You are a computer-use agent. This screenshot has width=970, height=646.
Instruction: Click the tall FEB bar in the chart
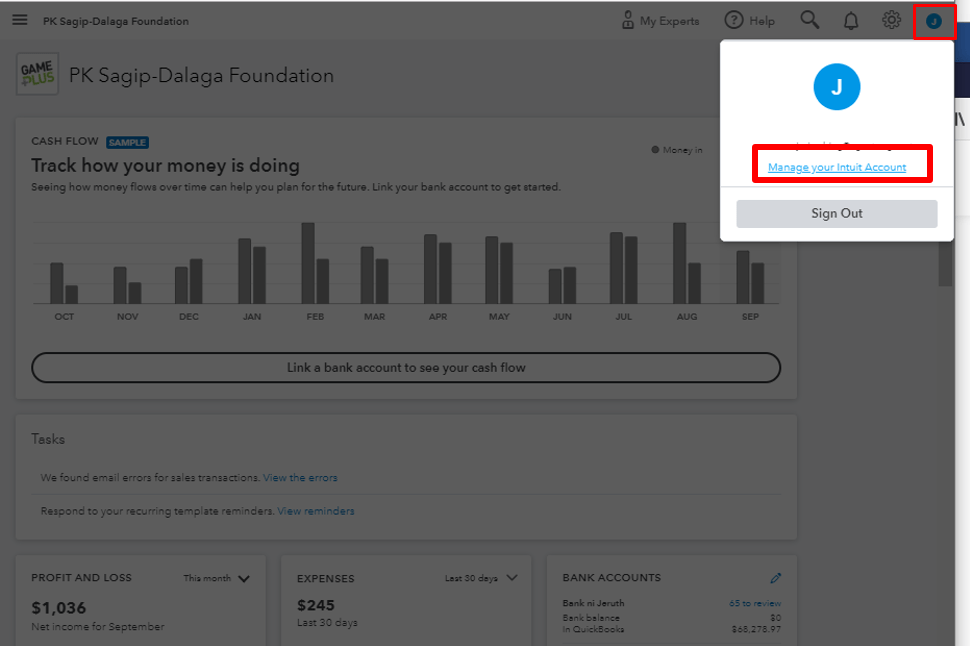pos(308,263)
